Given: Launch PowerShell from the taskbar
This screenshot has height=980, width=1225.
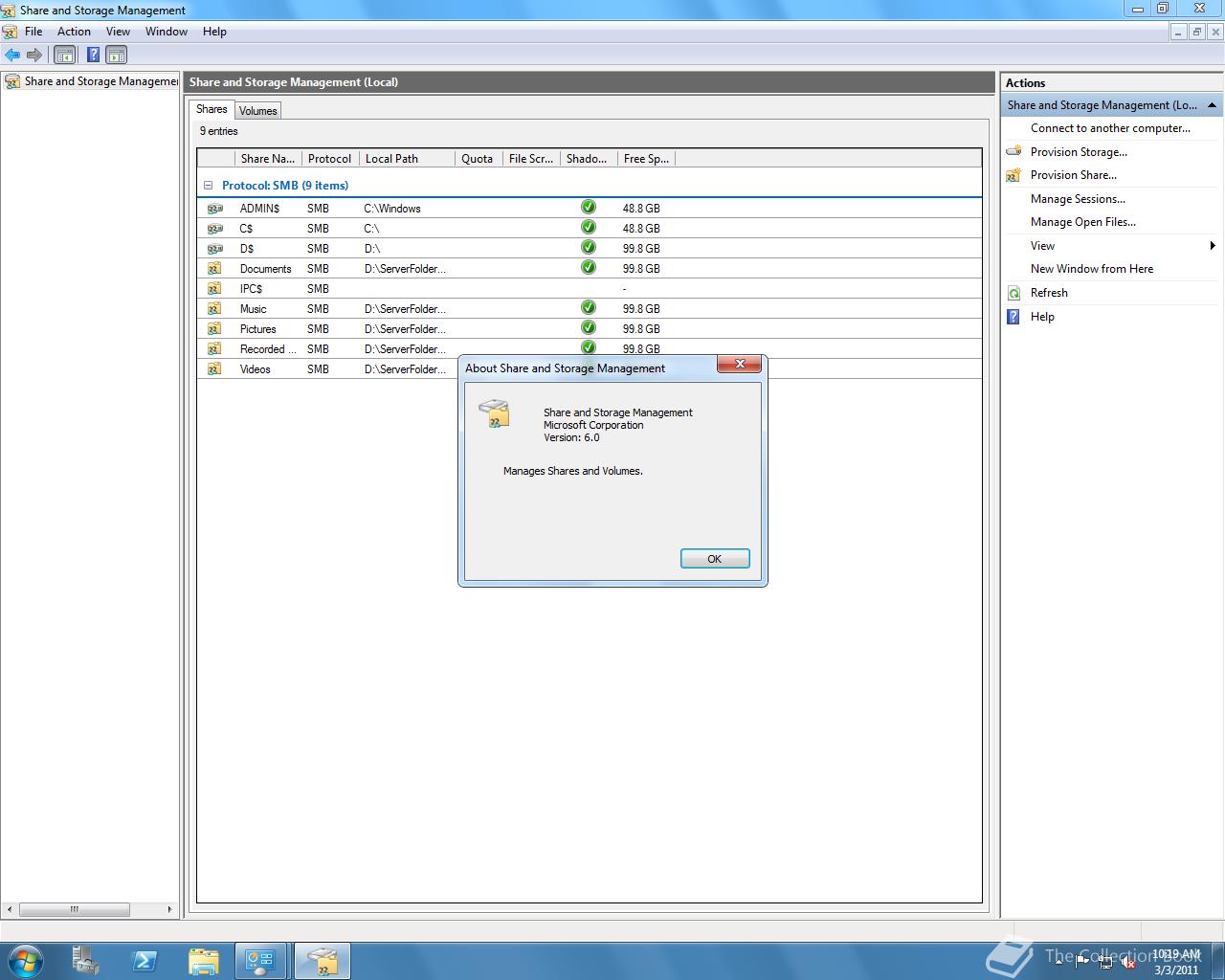Looking at the screenshot, I should pyautogui.click(x=145, y=961).
